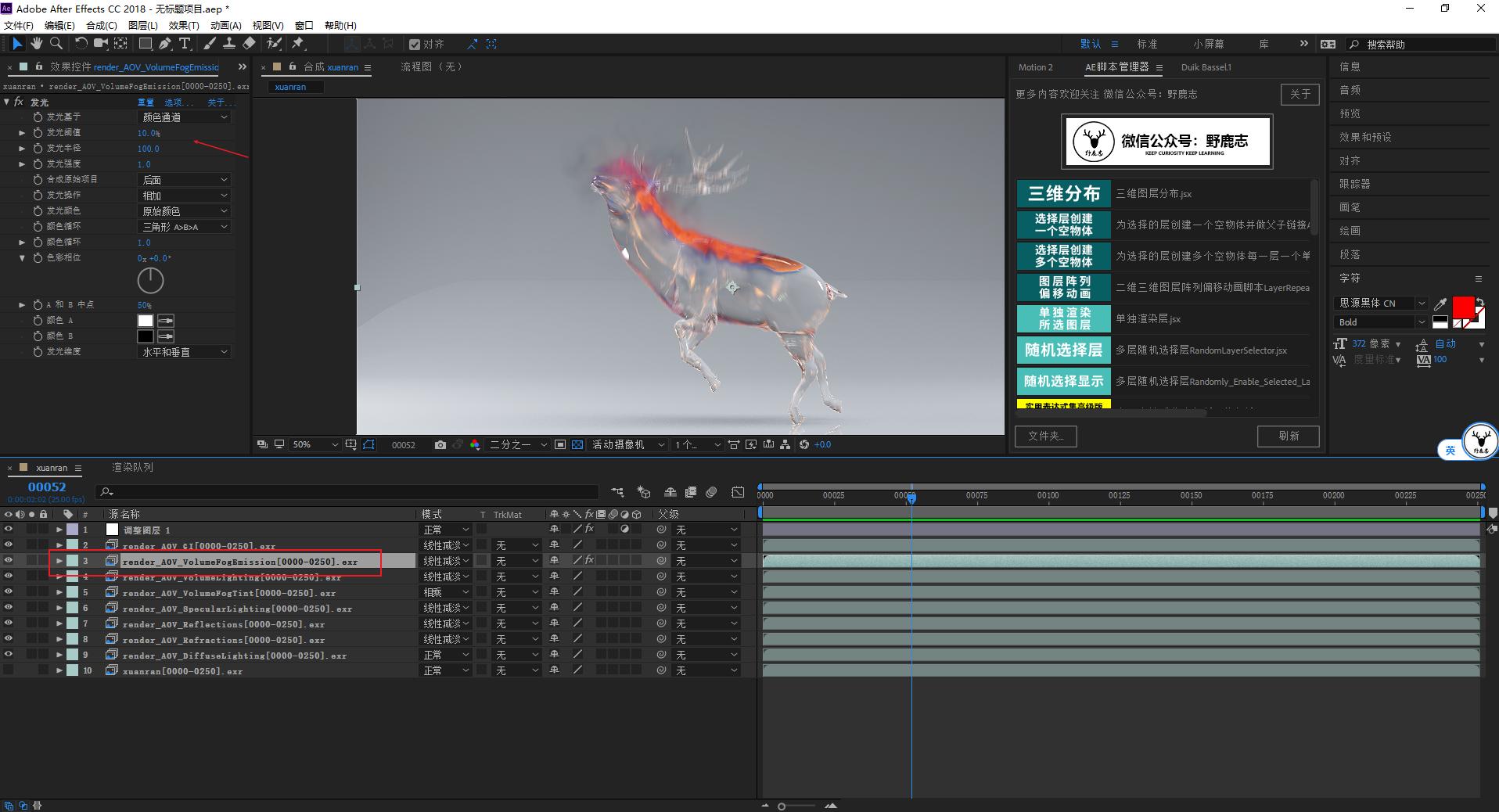1499x812 pixels.
Task: Expand layer 3 render_AOV_VolumeFogEmission properties
Action: 59,561
